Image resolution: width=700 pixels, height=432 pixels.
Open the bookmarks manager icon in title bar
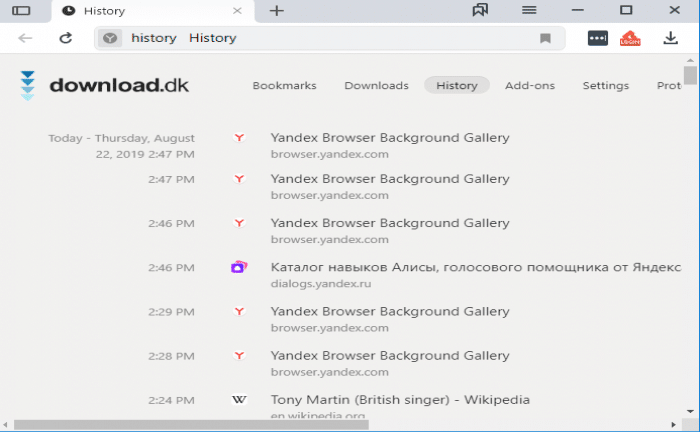tap(480, 10)
